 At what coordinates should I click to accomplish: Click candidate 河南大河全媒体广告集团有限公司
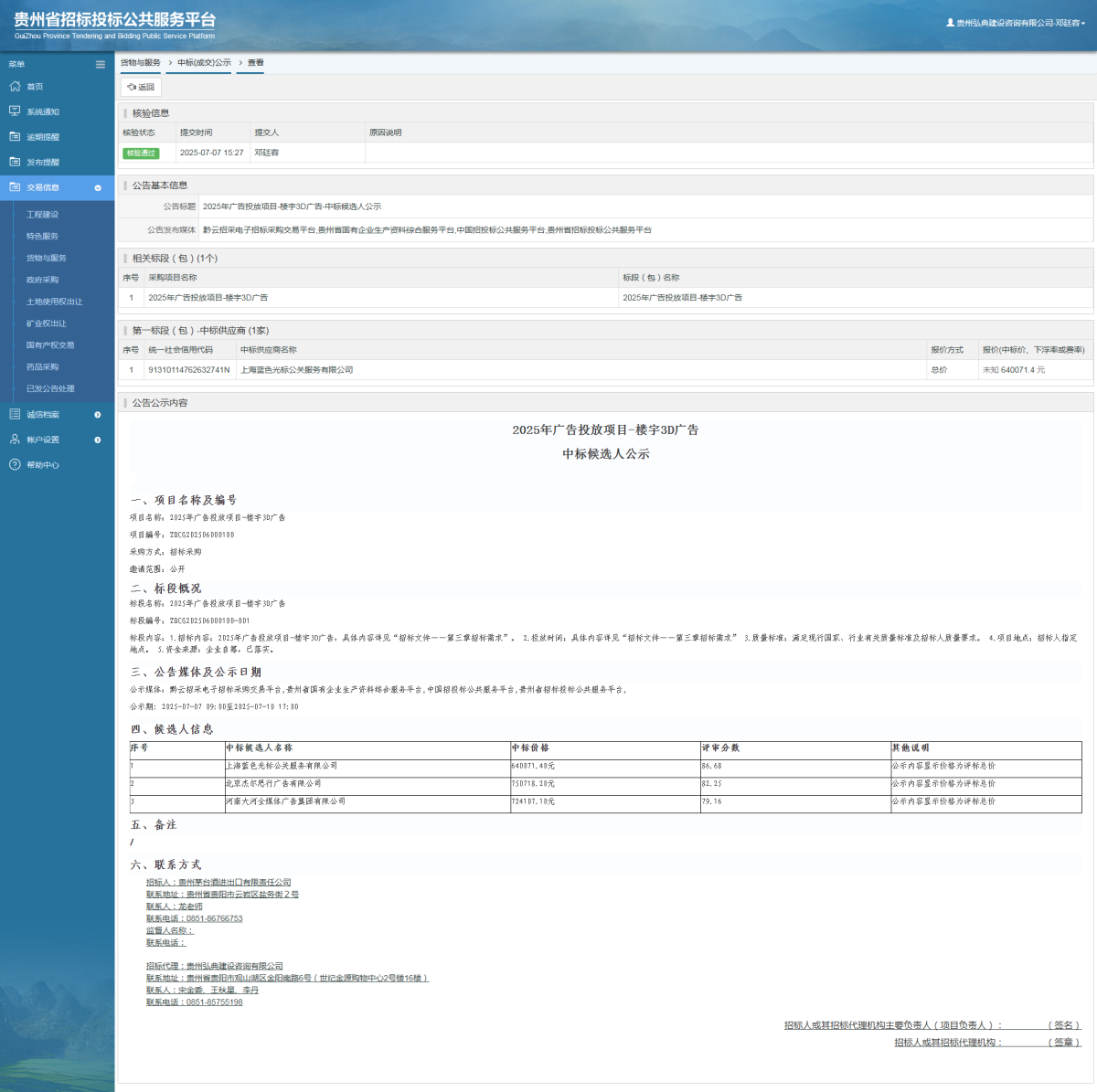coord(285,801)
